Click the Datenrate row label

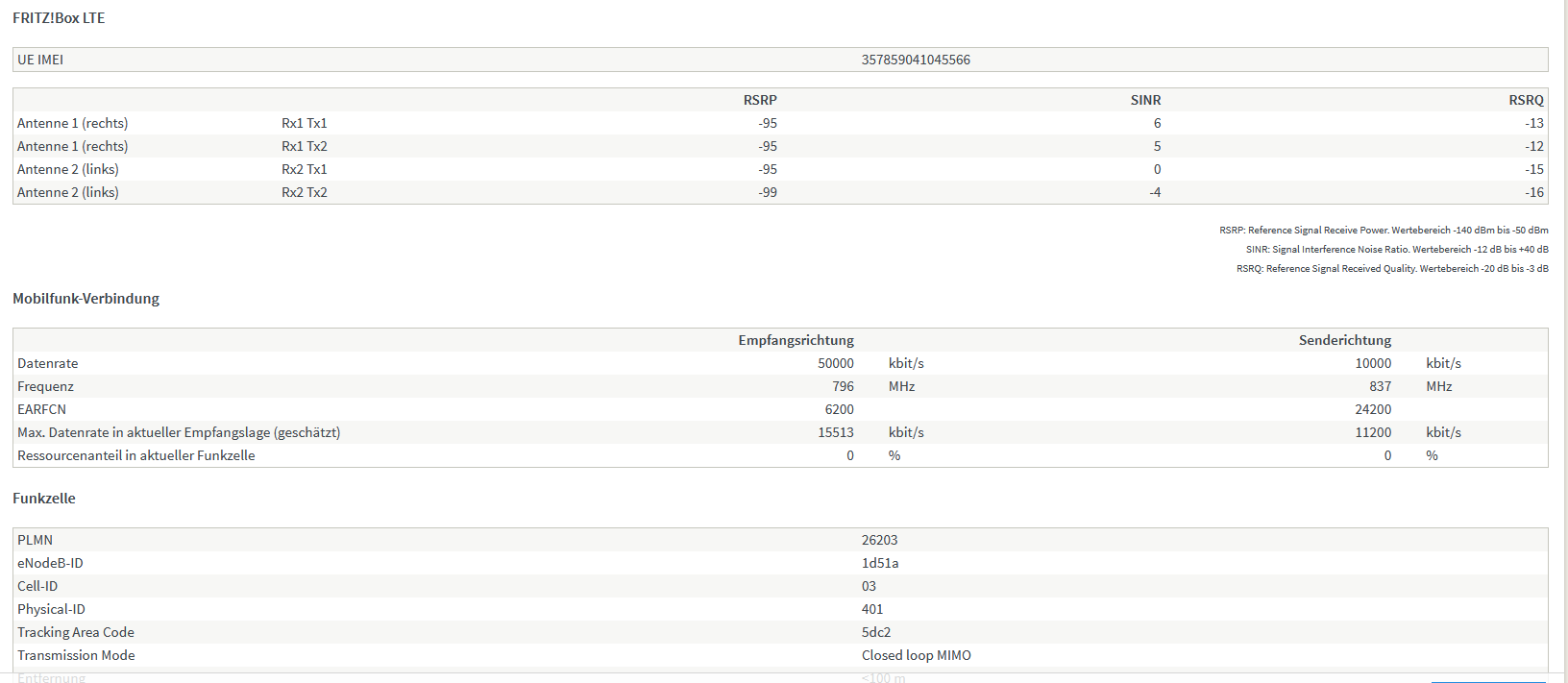(x=47, y=363)
